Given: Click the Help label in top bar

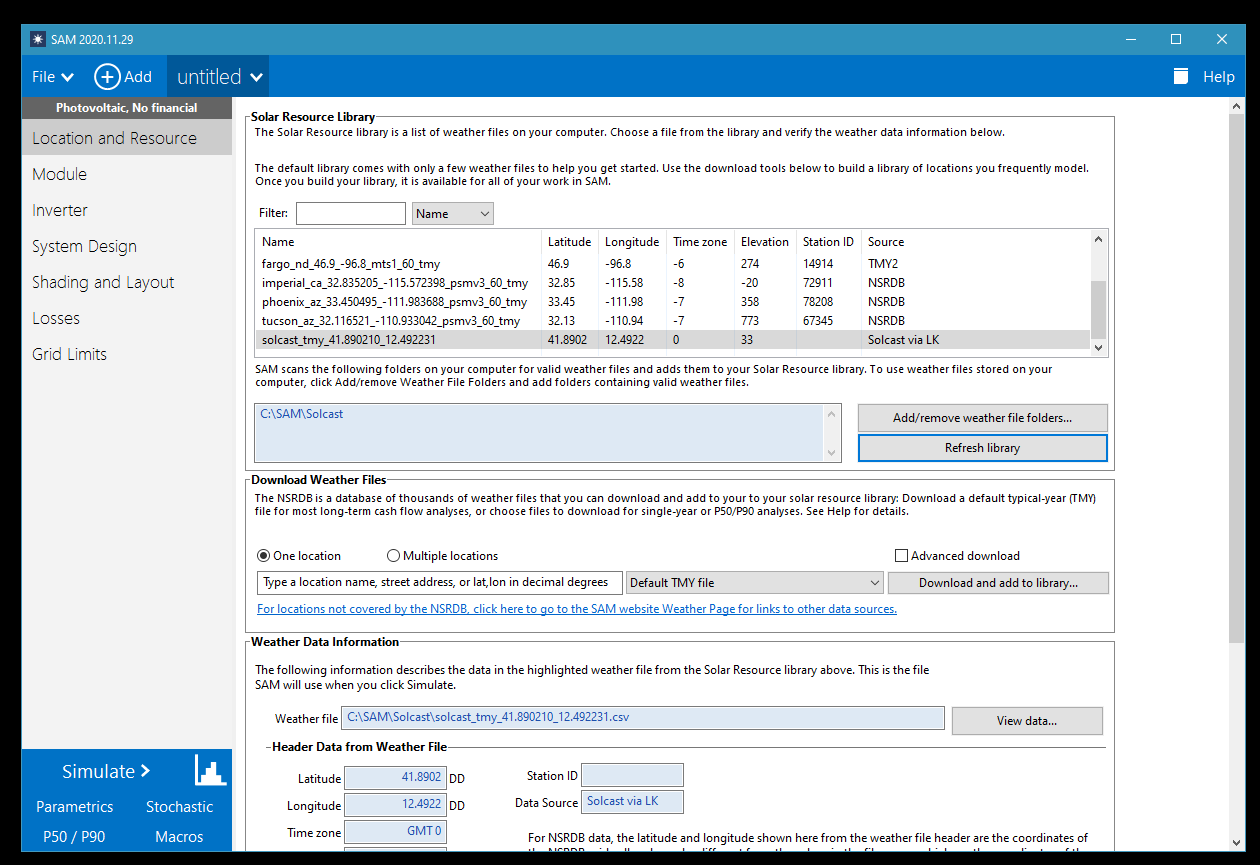Looking at the screenshot, I should coord(1219,77).
